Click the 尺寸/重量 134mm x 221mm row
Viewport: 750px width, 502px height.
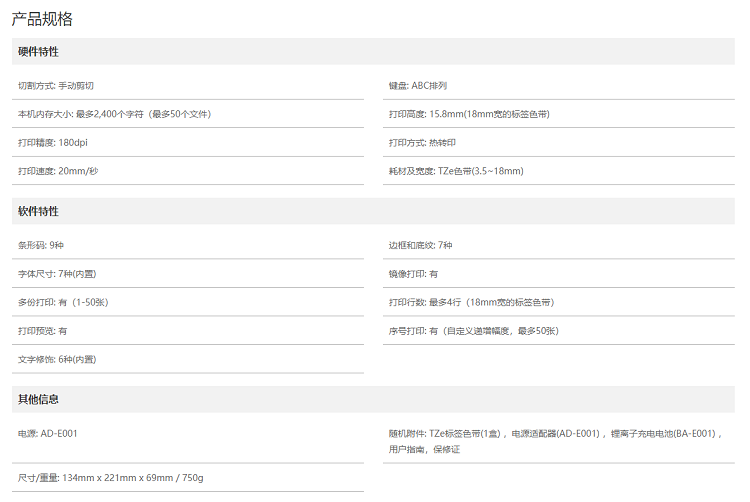point(188,478)
